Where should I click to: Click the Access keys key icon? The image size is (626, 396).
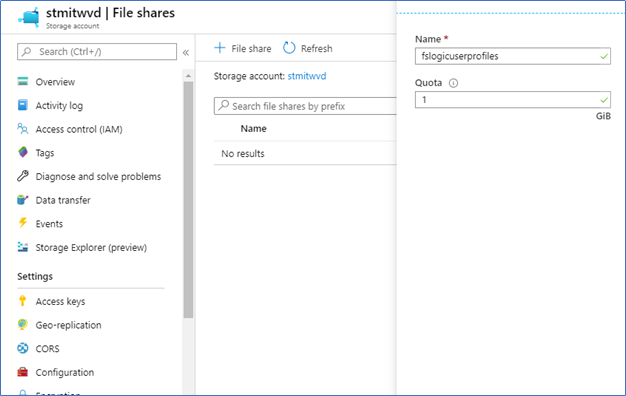click(x=23, y=301)
